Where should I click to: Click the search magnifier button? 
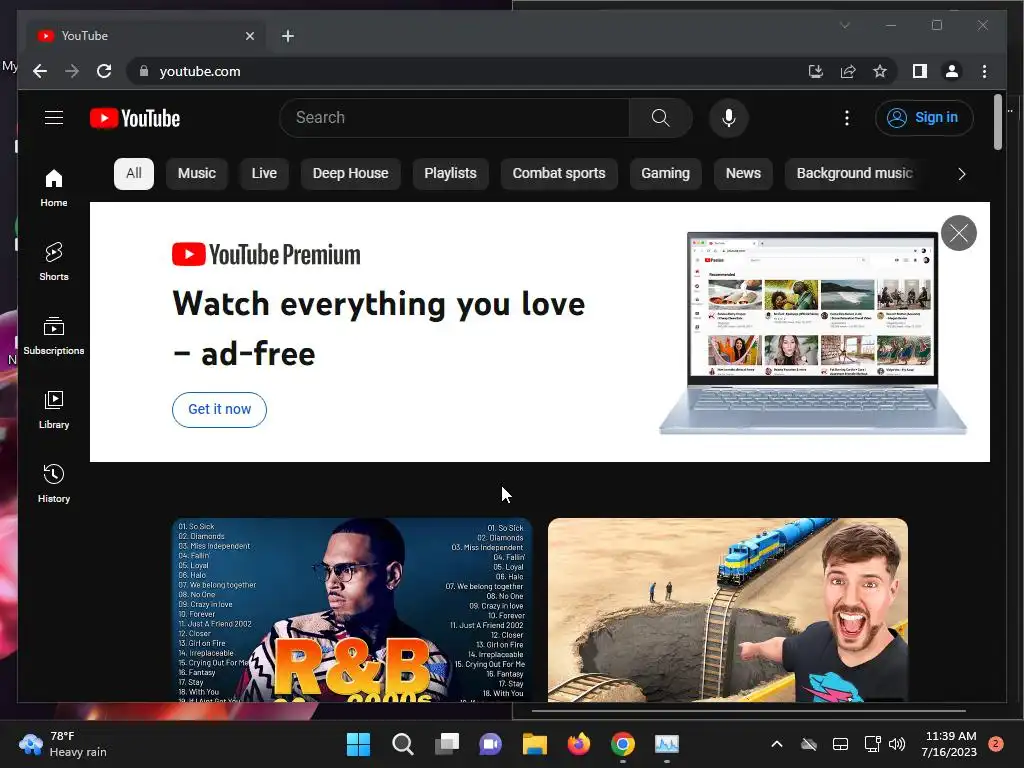point(660,118)
